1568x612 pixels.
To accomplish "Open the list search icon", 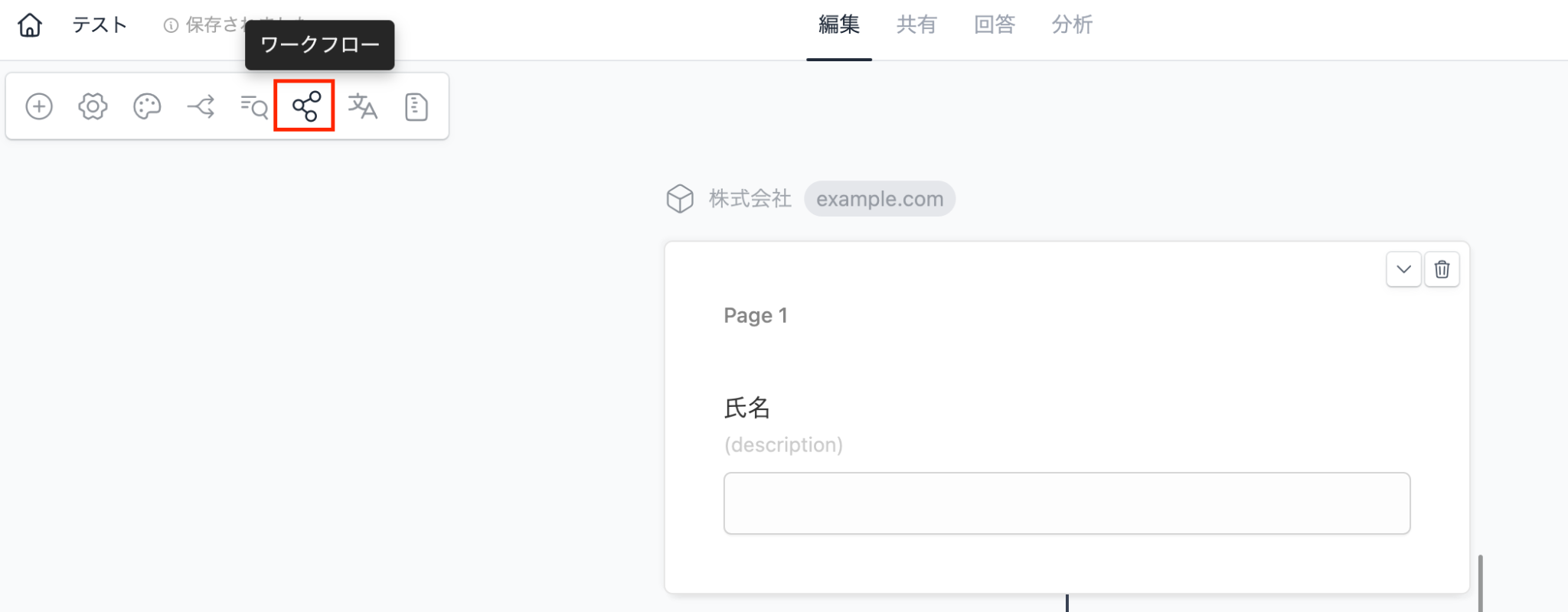I will pos(254,106).
